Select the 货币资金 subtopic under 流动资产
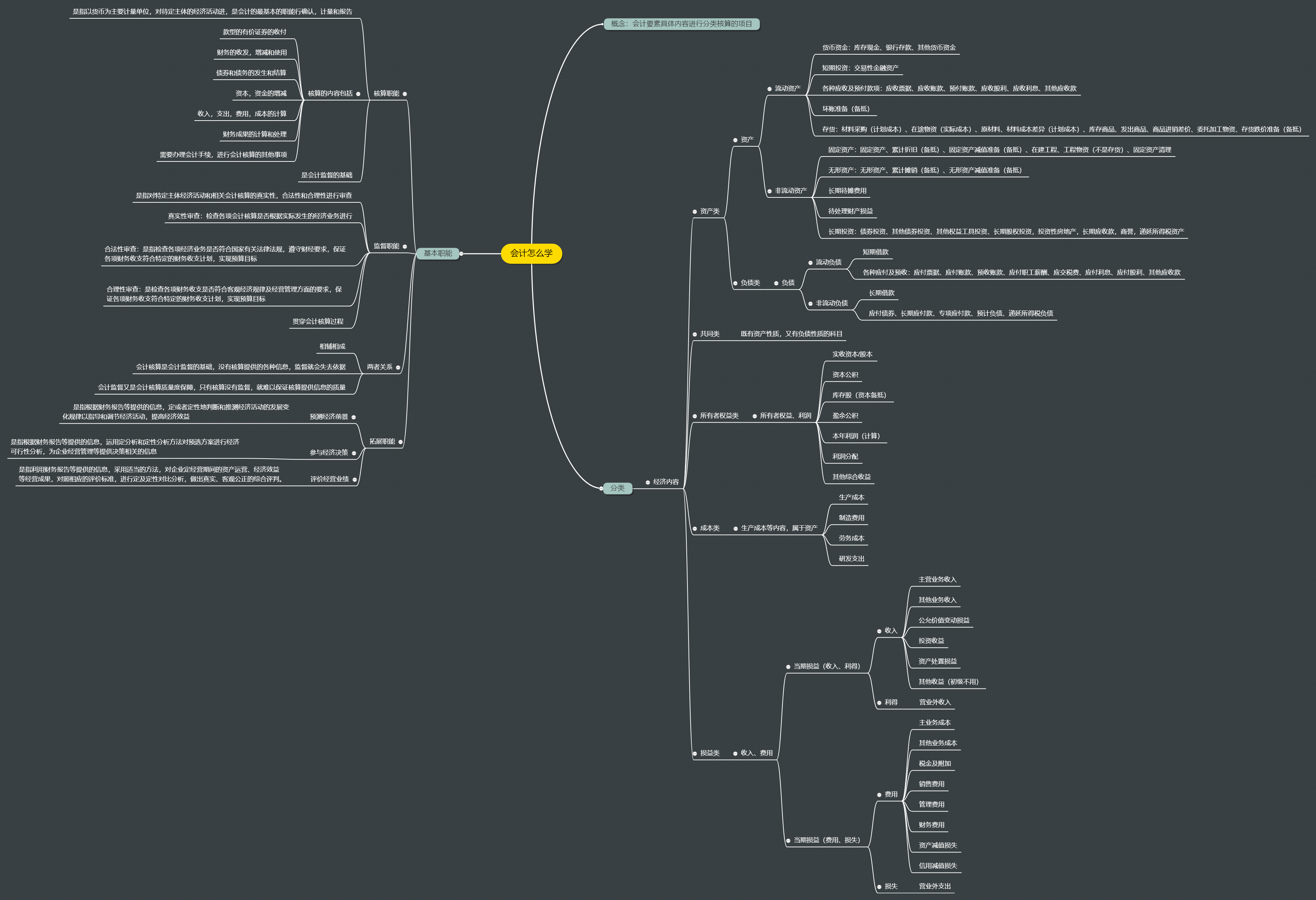Viewport: 1316px width, 900px height. 889,48
